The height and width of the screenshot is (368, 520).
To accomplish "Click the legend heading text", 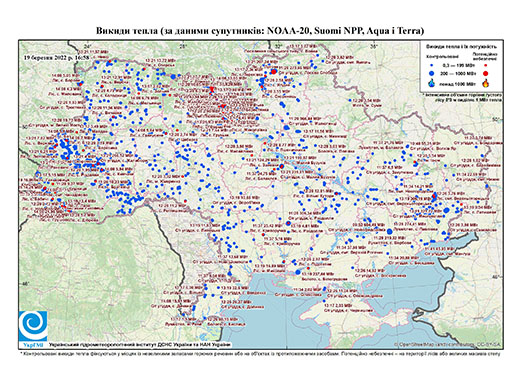I will point(462,46).
